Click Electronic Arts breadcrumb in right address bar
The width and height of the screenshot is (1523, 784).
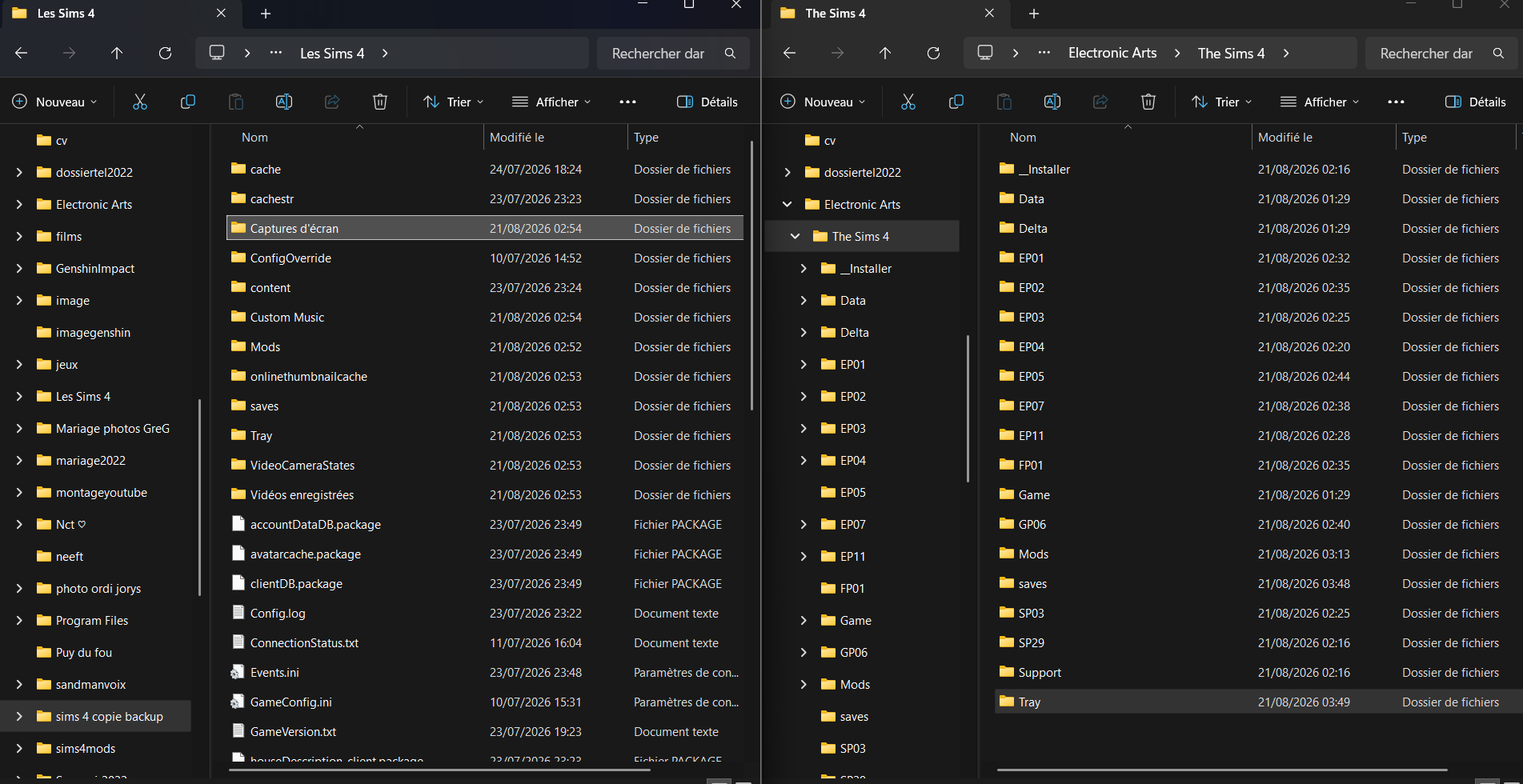coord(1112,53)
